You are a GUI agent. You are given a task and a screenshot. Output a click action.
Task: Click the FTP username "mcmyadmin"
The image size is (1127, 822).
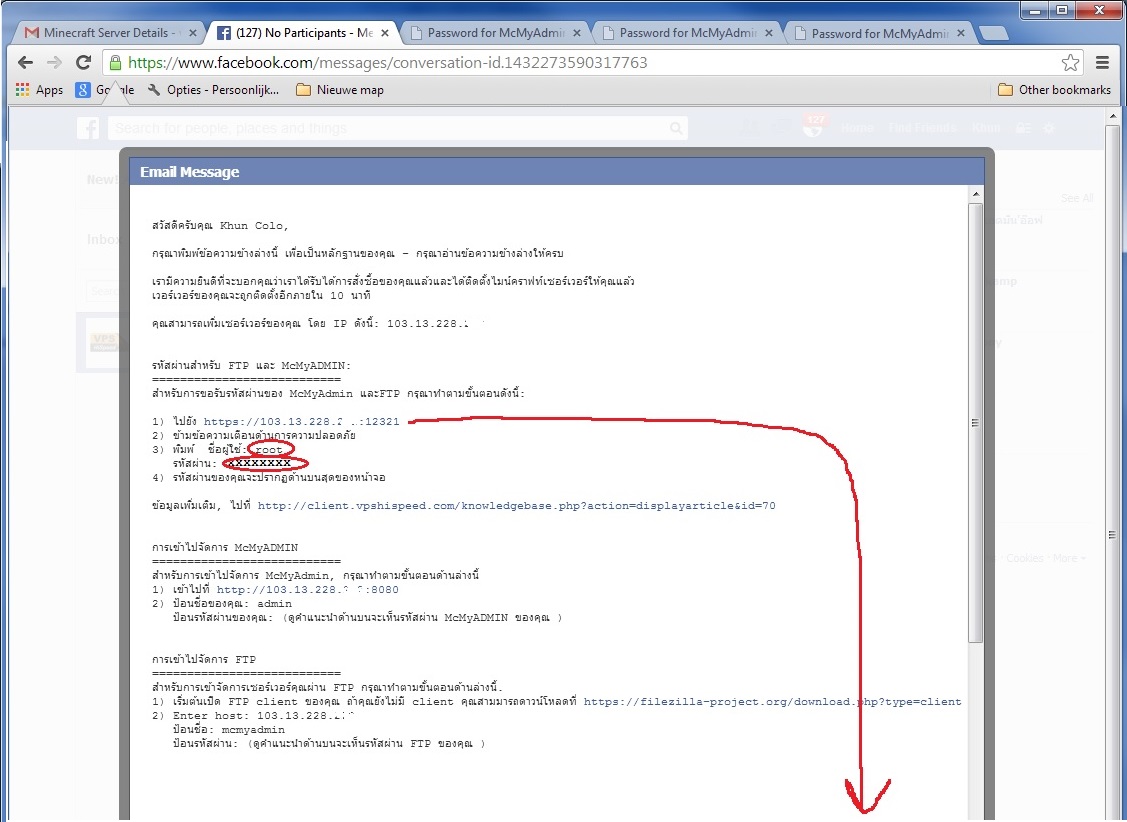(253, 730)
